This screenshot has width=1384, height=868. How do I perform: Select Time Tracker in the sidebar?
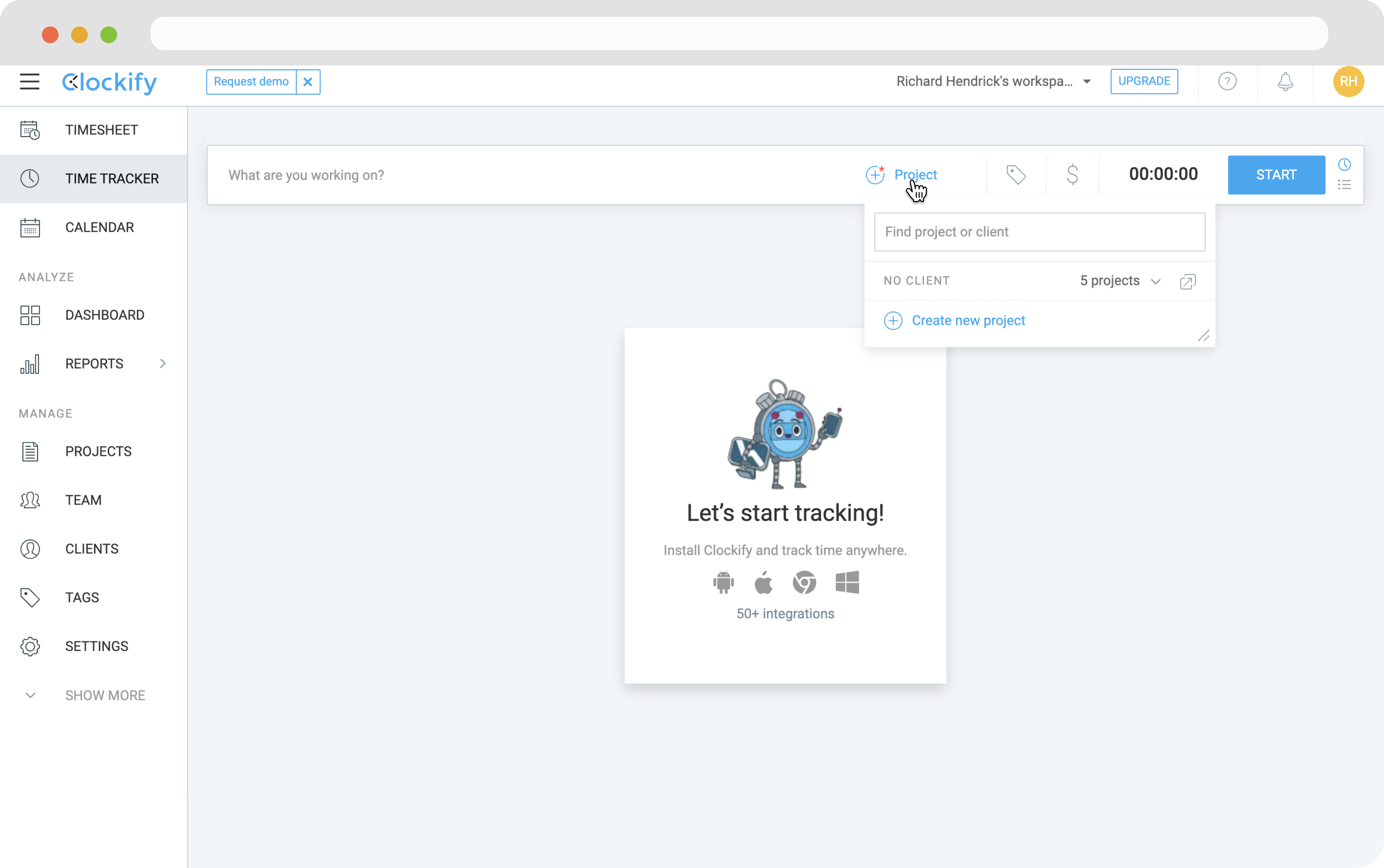(94, 179)
